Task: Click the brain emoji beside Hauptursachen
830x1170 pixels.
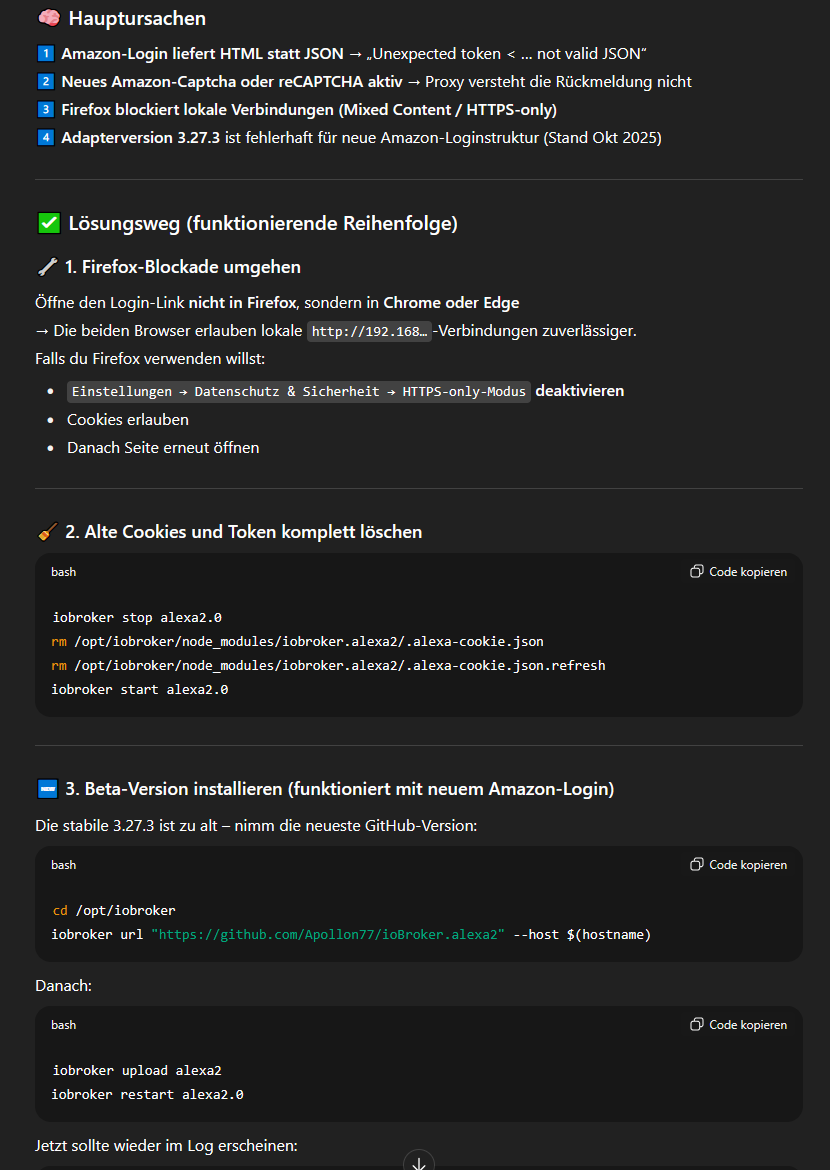Action: point(48,18)
